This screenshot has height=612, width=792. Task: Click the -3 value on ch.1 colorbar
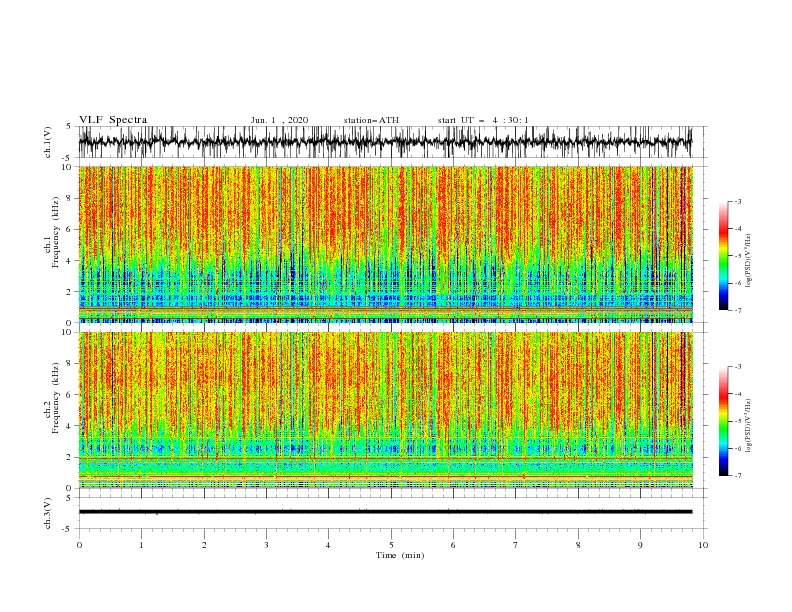click(737, 201)
